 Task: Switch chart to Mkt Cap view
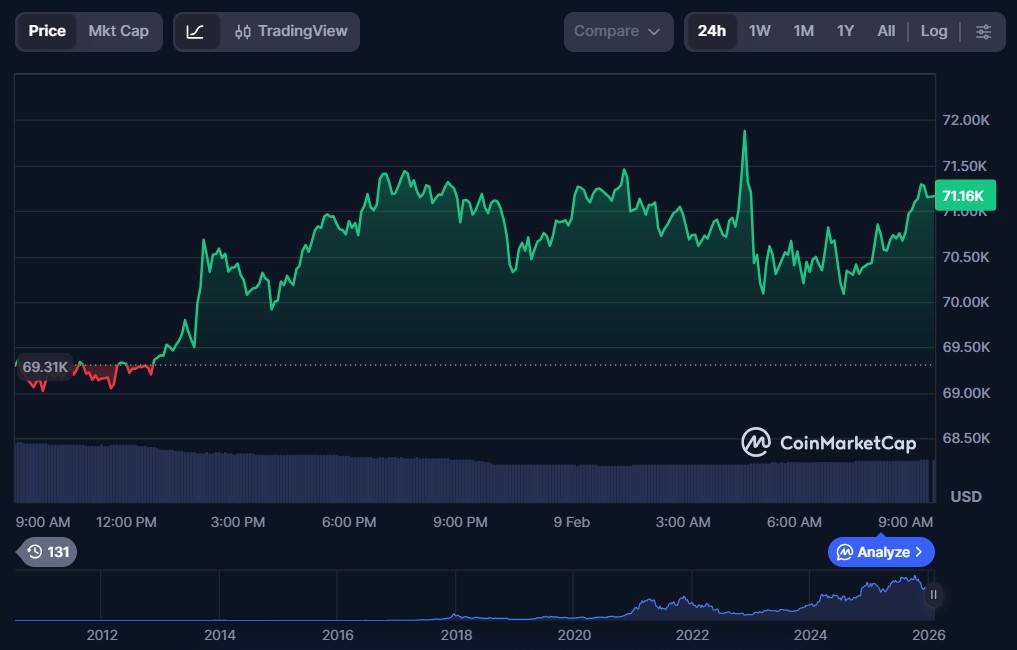[x=118, y=32]
